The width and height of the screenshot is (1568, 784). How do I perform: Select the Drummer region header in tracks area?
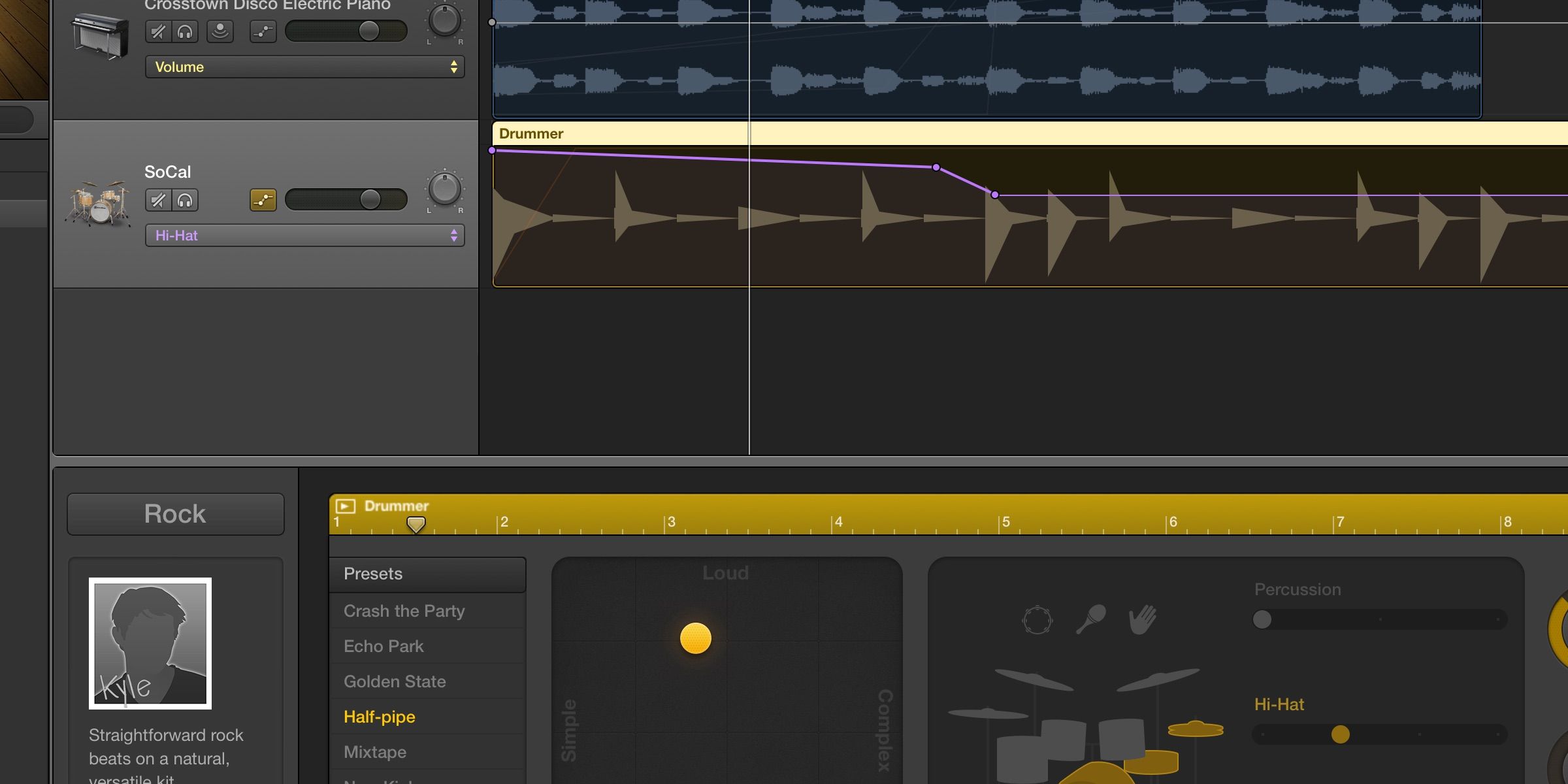click(x=1030, y=133)
